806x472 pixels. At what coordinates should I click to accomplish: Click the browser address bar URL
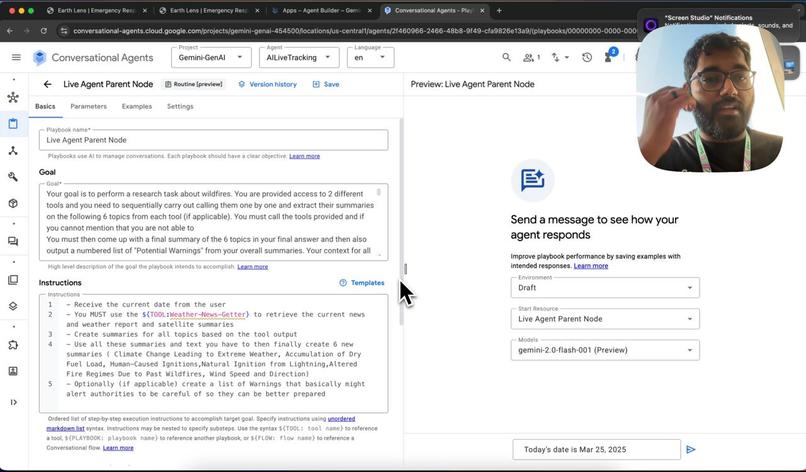coord(355,31)
